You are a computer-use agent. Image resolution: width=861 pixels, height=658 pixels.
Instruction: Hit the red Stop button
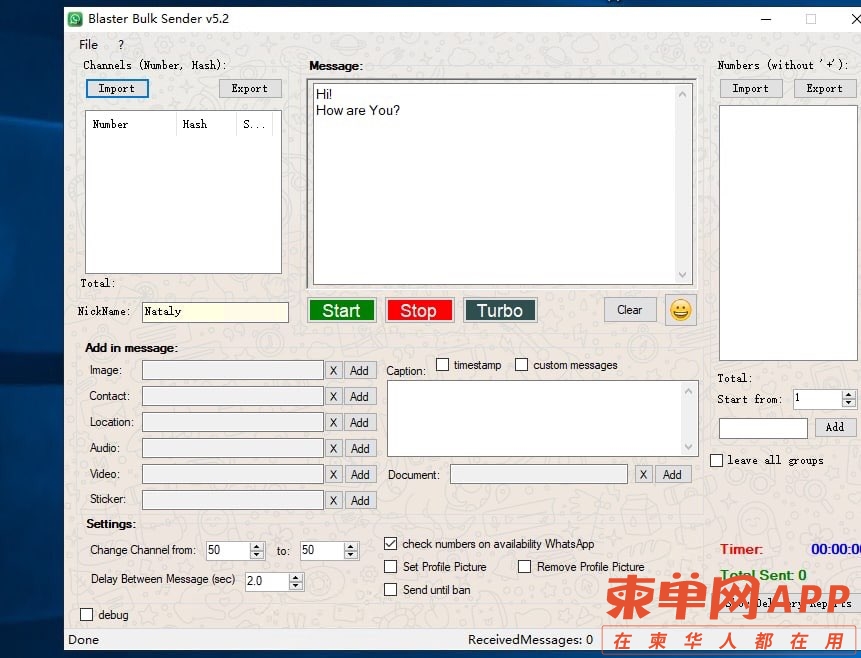(x=420, y=310)
